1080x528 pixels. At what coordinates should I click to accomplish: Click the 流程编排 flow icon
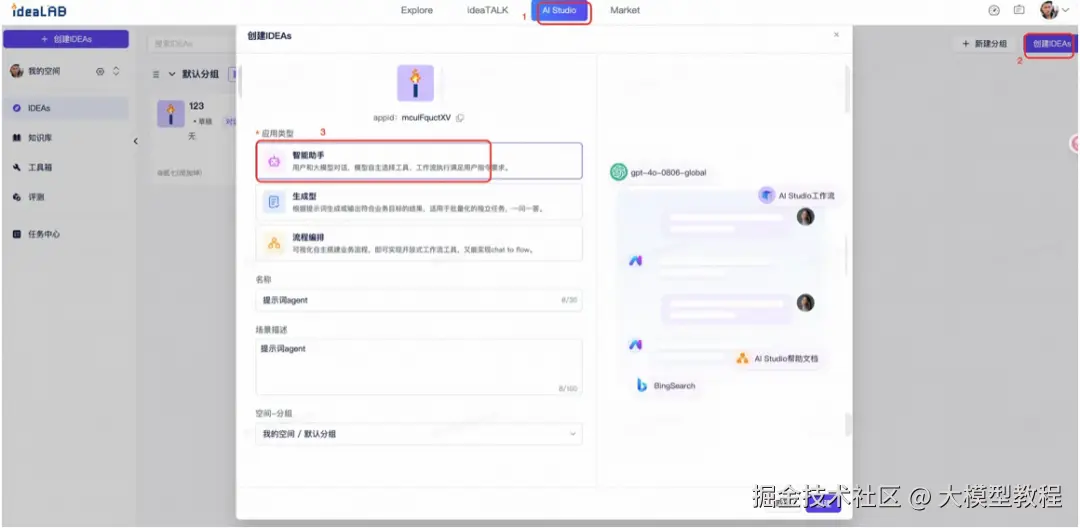click(274, 243)
